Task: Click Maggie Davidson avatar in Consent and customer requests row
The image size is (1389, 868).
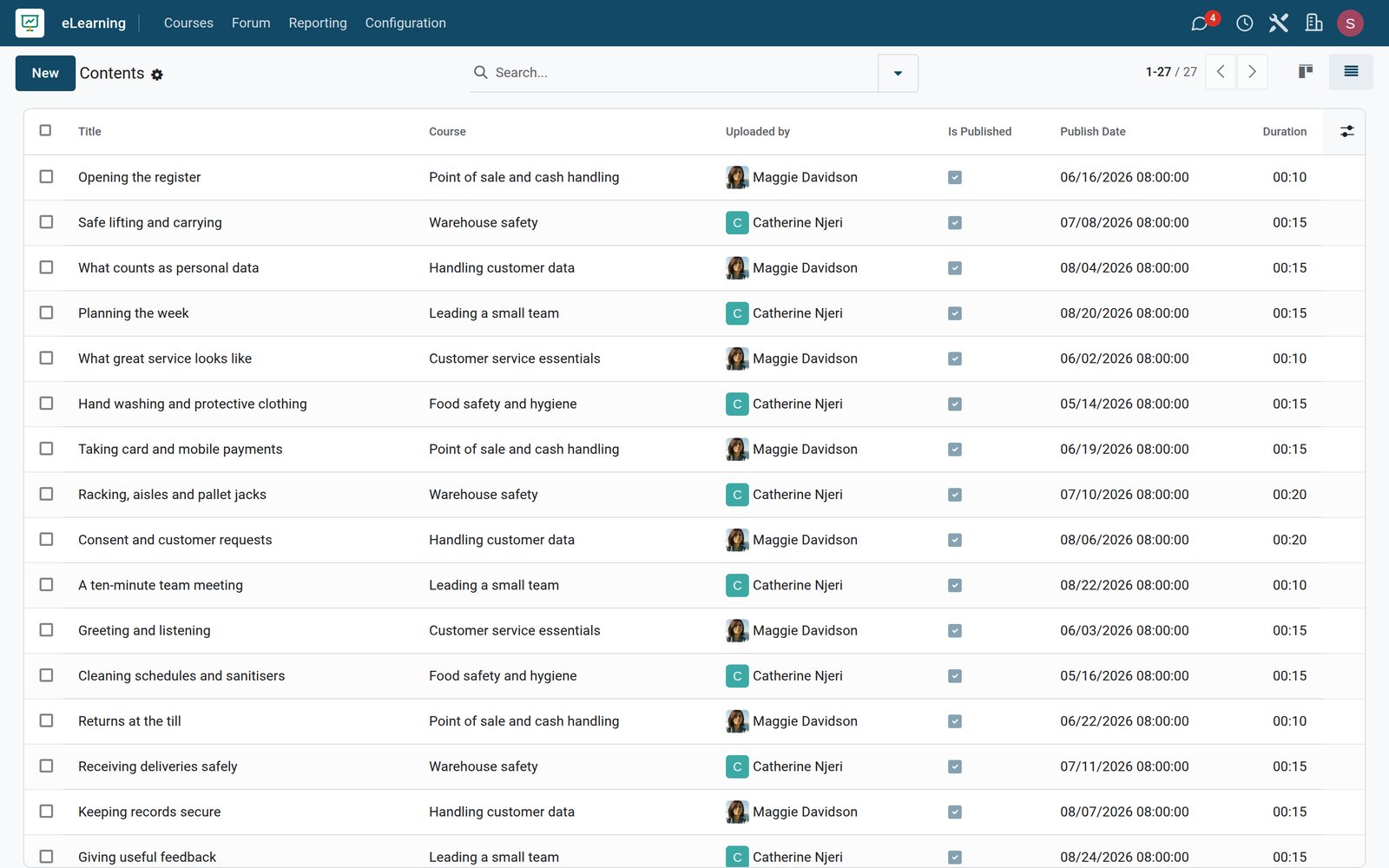Action: coord(737,540)
